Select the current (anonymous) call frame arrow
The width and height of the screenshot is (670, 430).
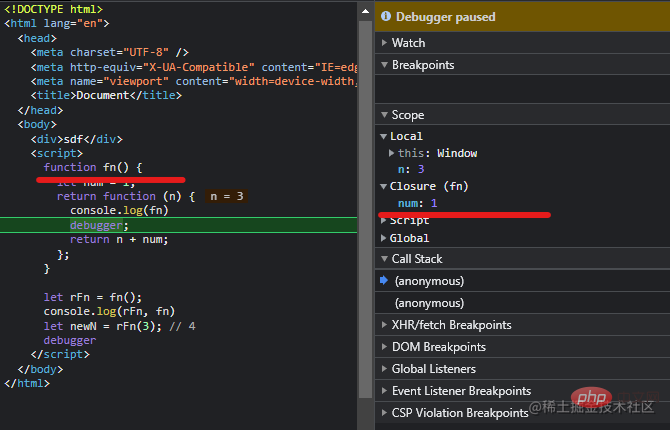coord(384,280)
